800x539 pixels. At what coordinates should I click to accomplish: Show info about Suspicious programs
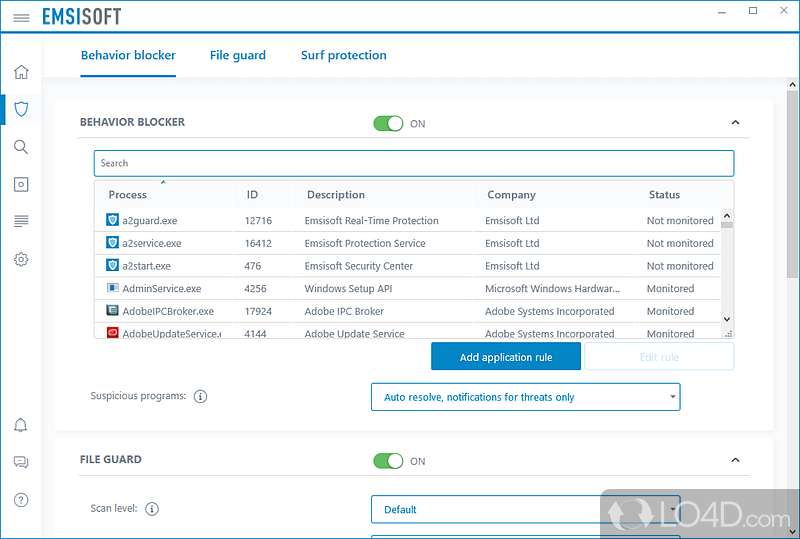tap(200, 397)
